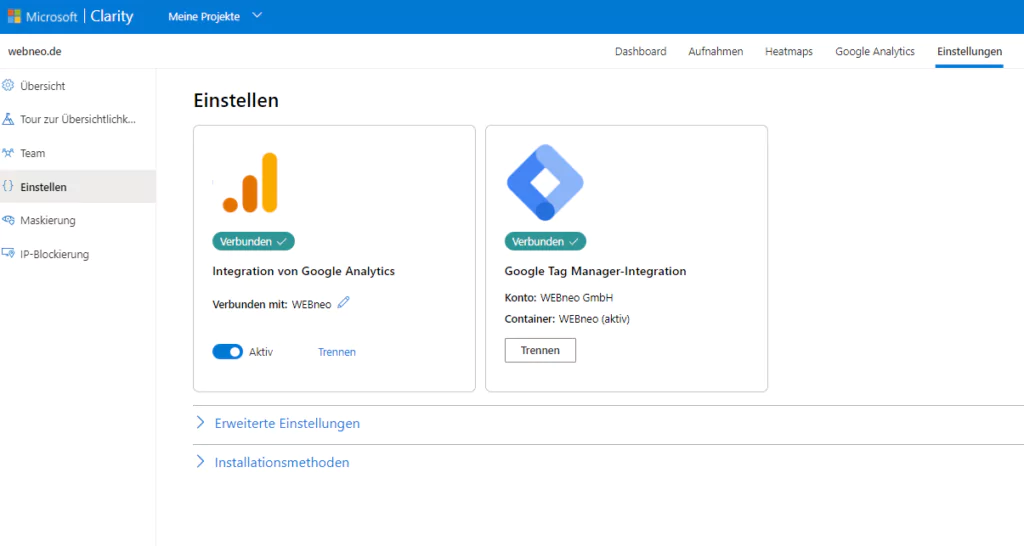Click the Einstellen page heading
The width and height of the screenshot is (1024, 546).
(236, 100)
